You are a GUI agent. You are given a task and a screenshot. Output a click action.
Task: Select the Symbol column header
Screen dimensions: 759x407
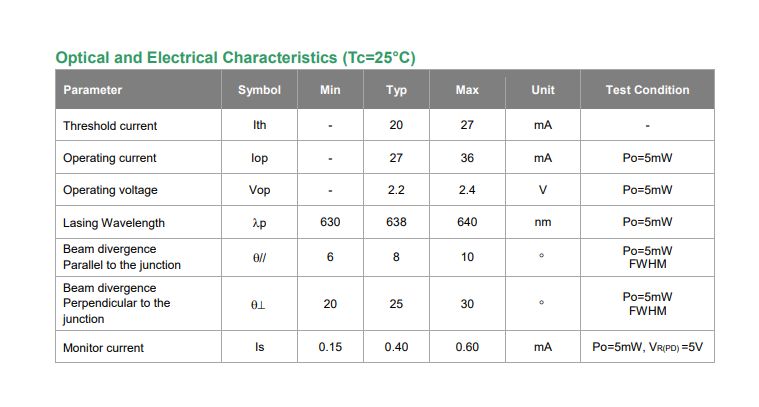click(259, 90)
